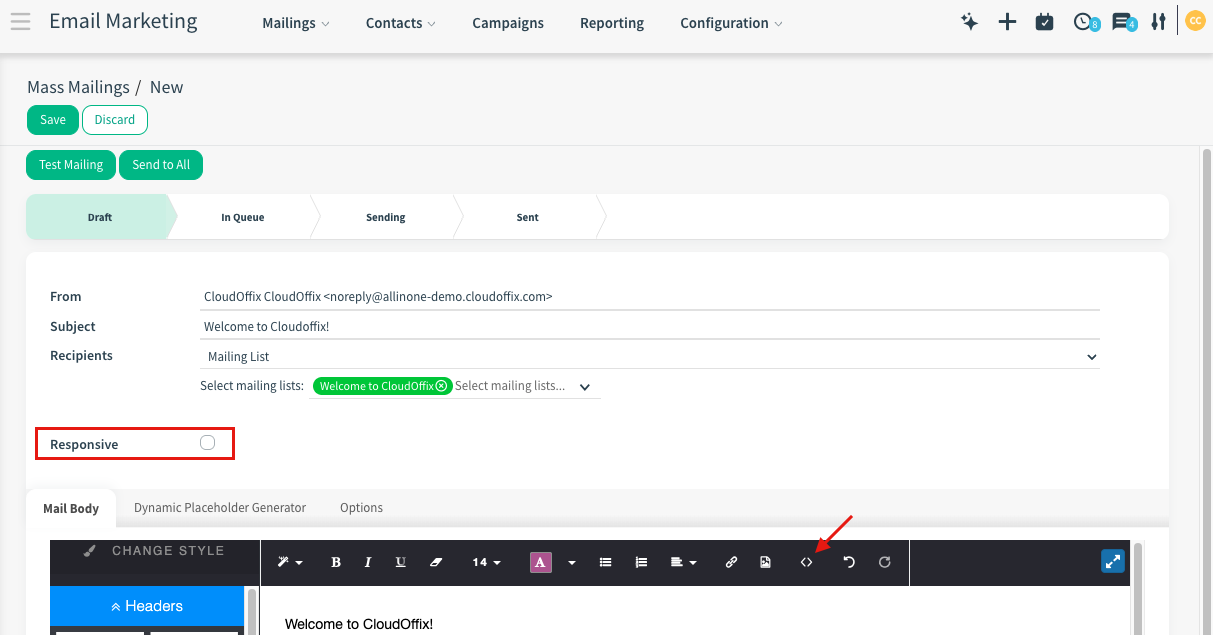Click the Welcome to CloudOffix! body text
The width and height of the screenshot is (1213, 635).
pos(359,624)
